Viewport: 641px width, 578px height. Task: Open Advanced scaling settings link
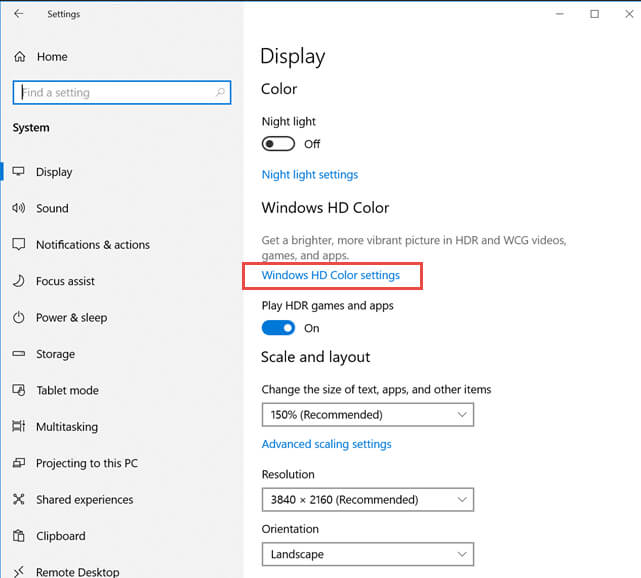pos(327,444)
